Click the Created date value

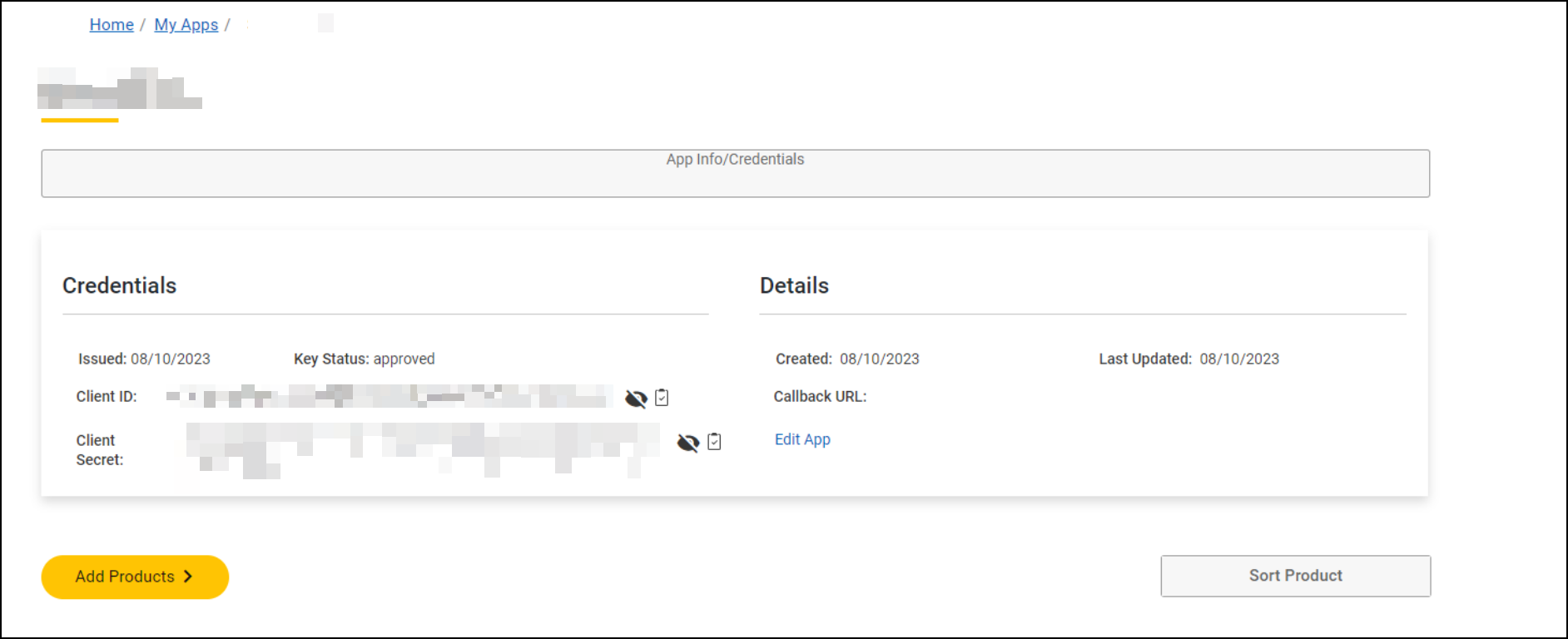879,359
